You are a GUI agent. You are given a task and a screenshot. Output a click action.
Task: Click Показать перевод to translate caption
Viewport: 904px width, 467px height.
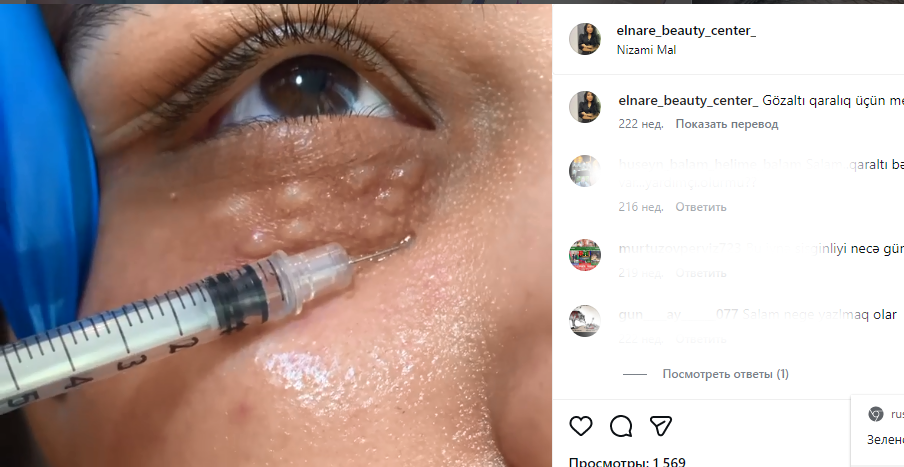coord(726,124)
